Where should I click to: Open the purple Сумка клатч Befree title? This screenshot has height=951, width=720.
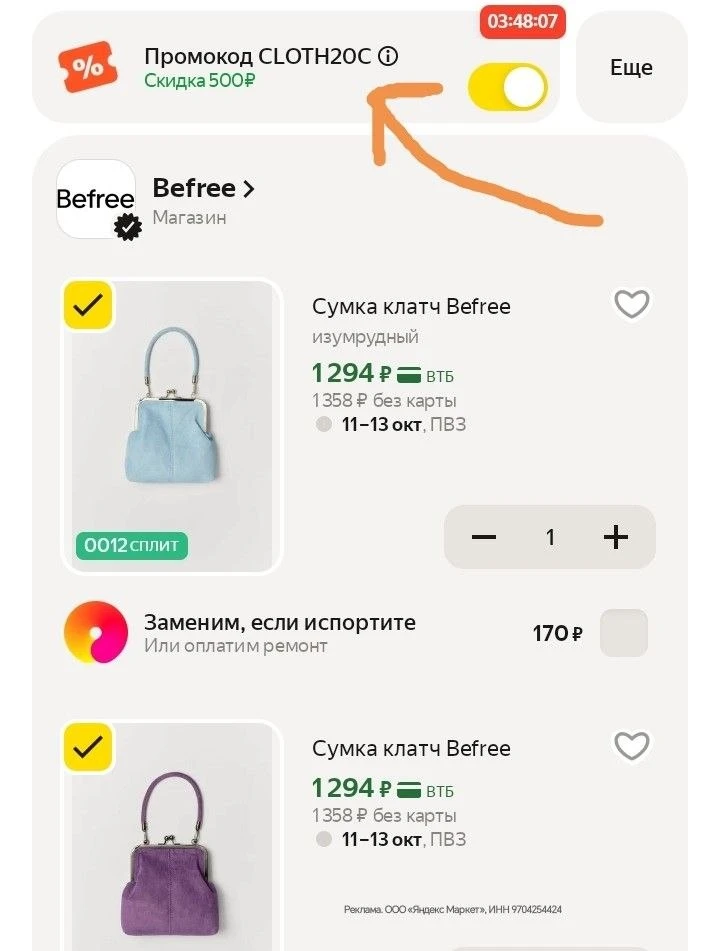tap(411, 748)
